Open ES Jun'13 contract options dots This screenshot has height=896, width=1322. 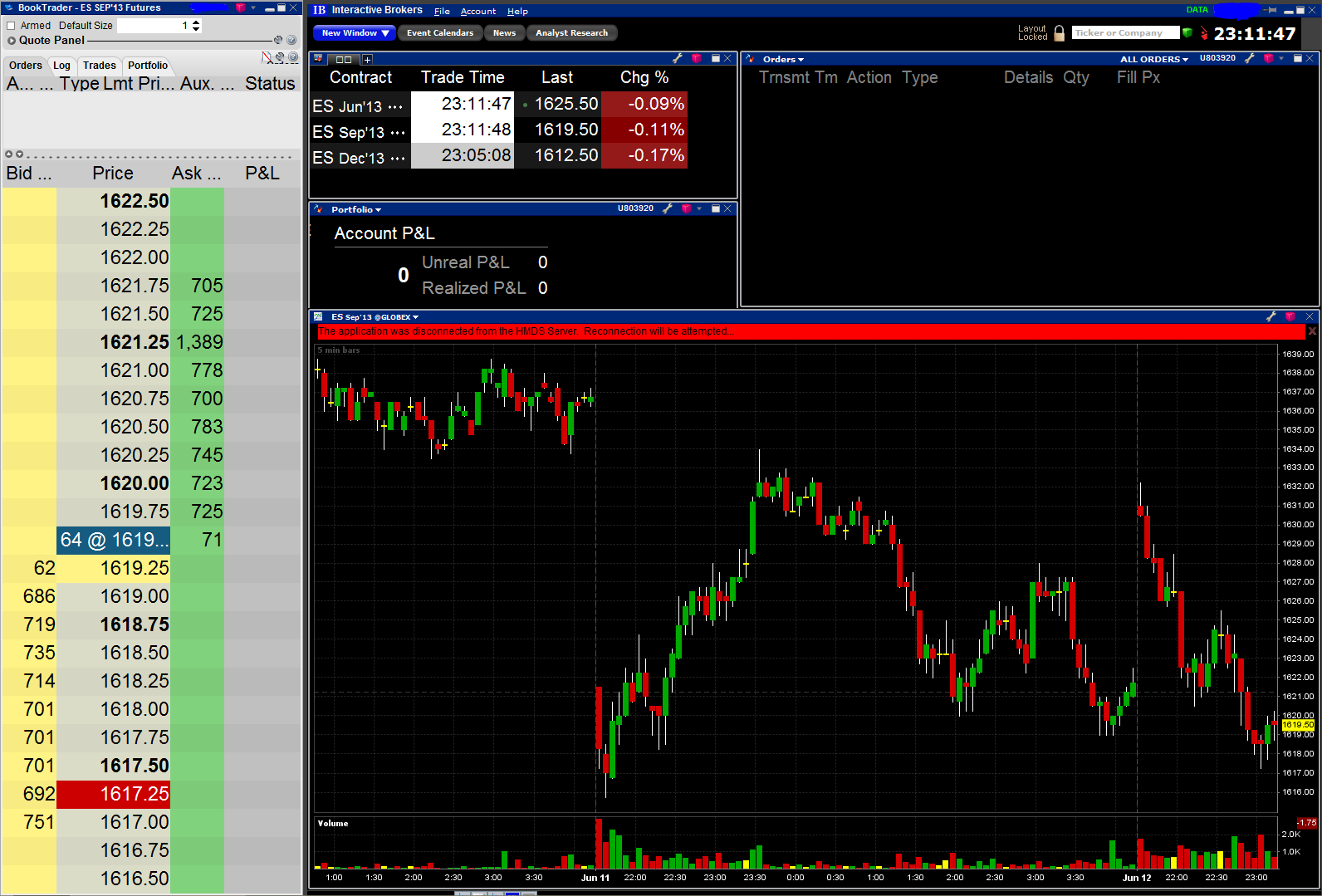(x=395, y=107)
